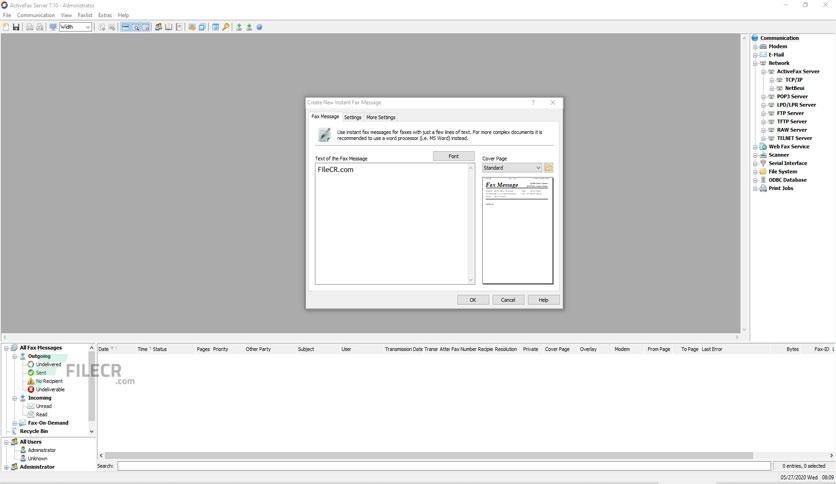Collapse the All Fax Messages tree node
This screenshot has height=484, width=836.
6,348
